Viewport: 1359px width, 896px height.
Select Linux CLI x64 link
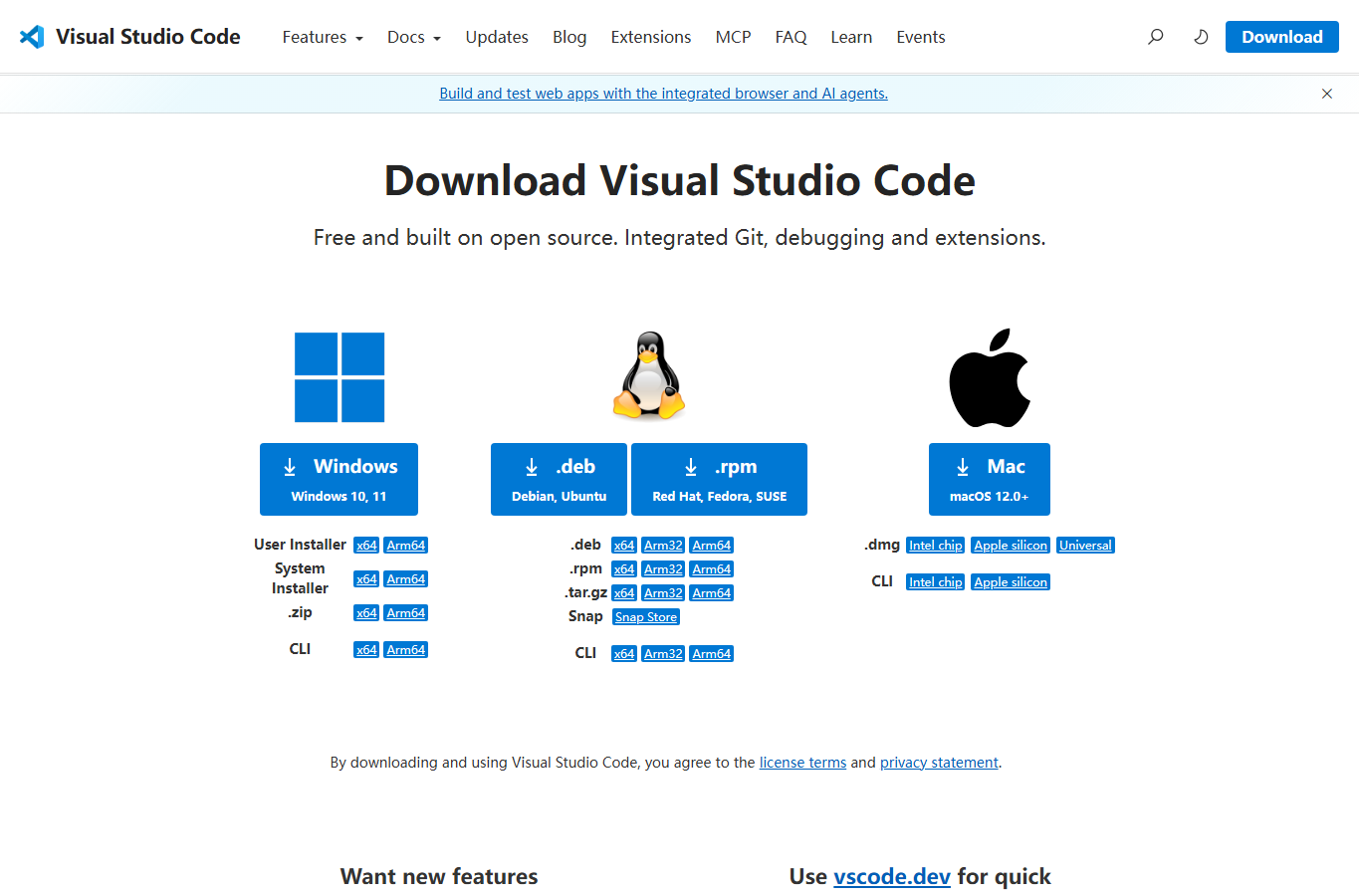(624, 654)
